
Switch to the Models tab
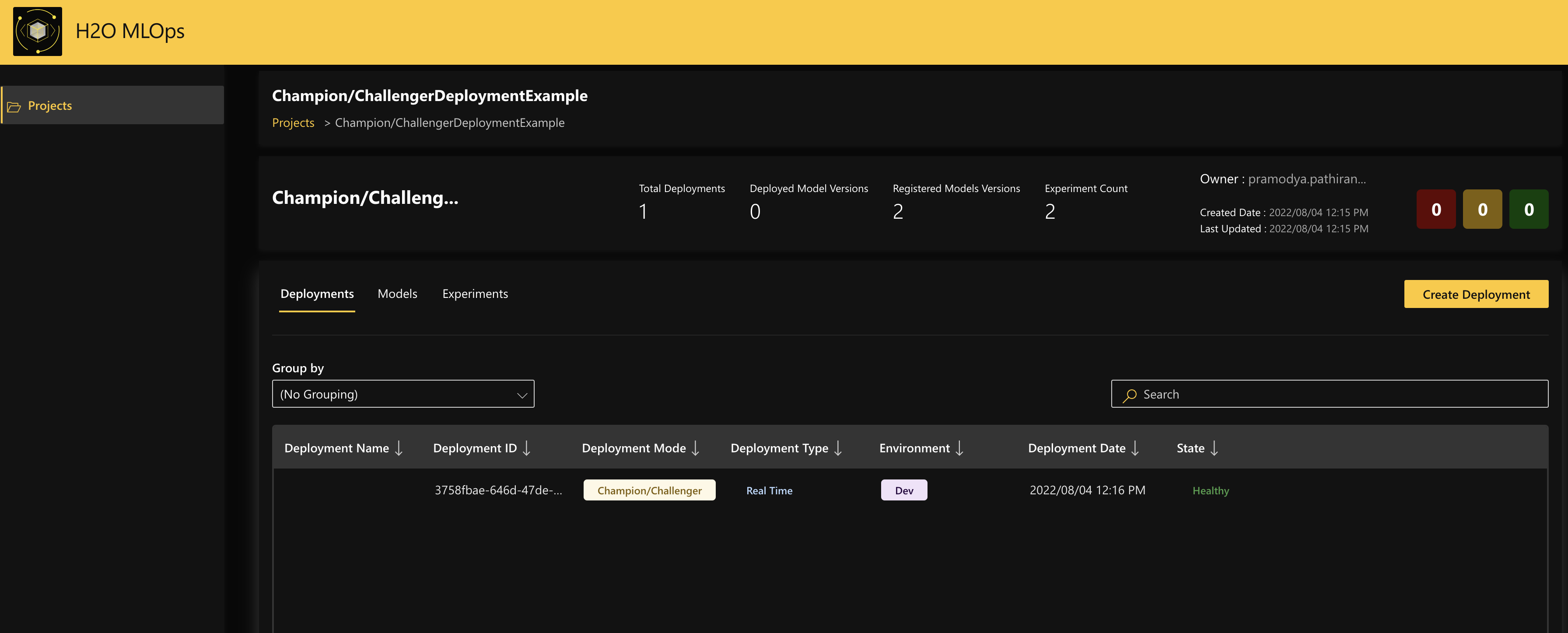398,294
